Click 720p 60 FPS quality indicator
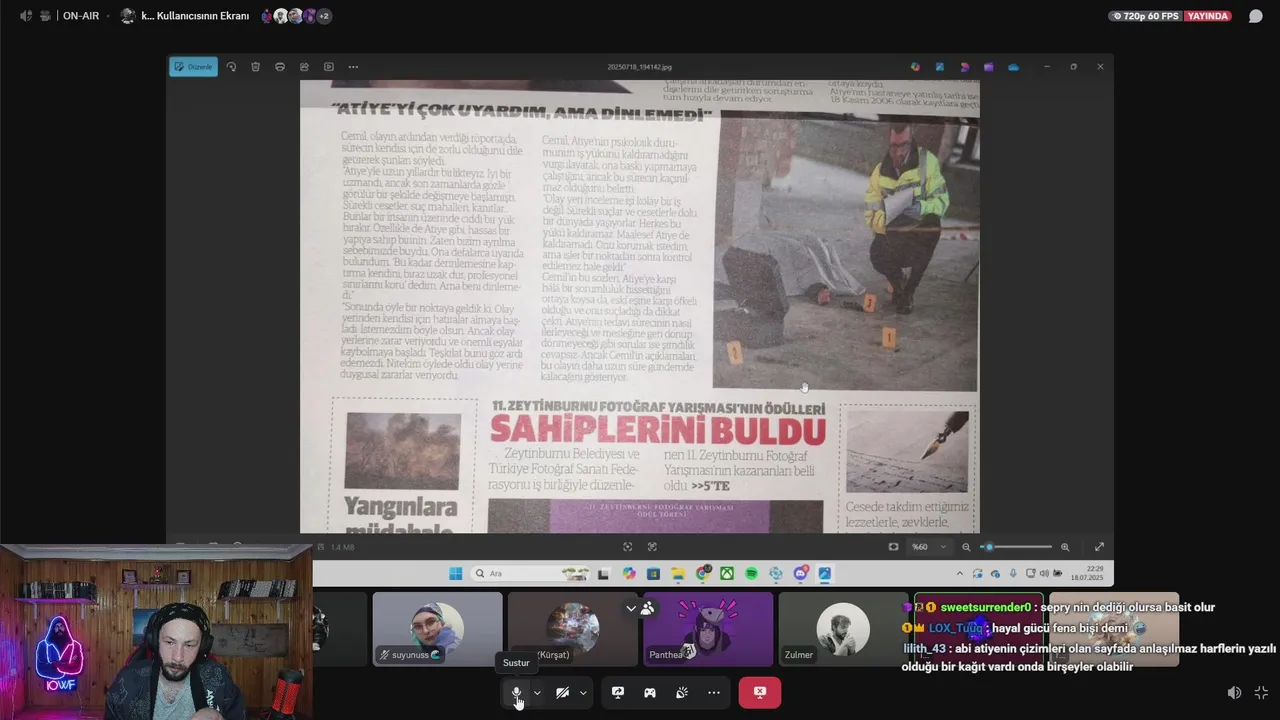The height and width of the screenshot is (720, 1280). click(x=1145, y=16)
